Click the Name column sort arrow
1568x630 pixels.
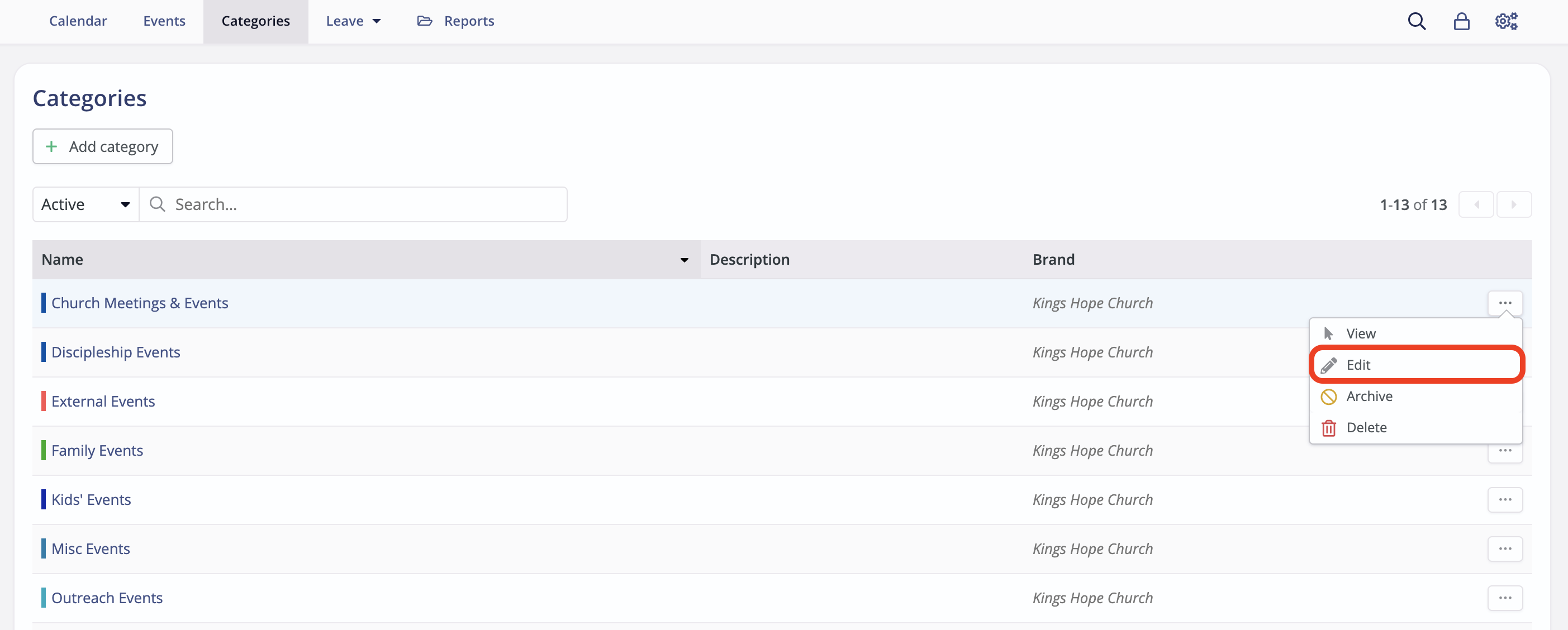coord(683,260)
